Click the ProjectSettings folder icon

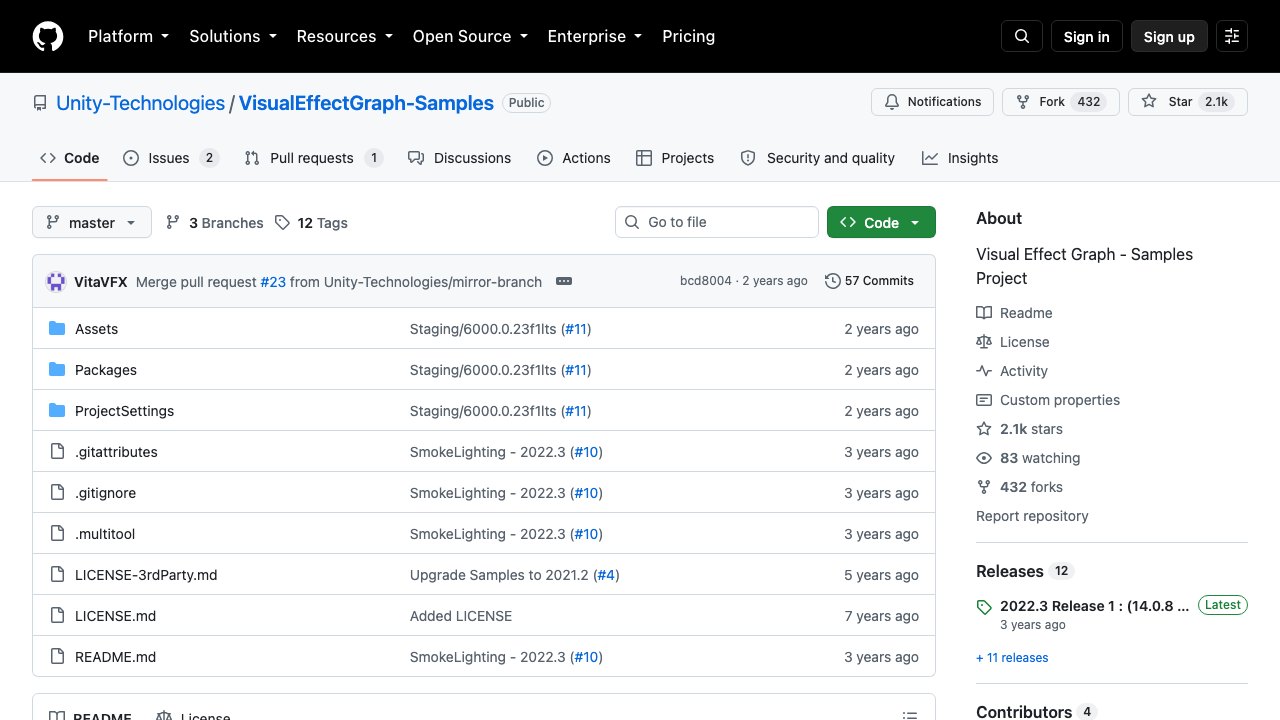coord(57,411)
